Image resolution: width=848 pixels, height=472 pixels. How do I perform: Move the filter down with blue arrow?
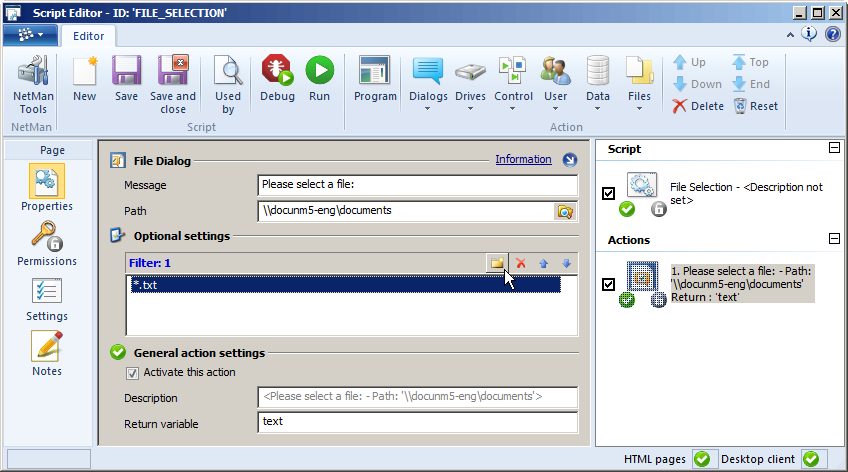566,263
